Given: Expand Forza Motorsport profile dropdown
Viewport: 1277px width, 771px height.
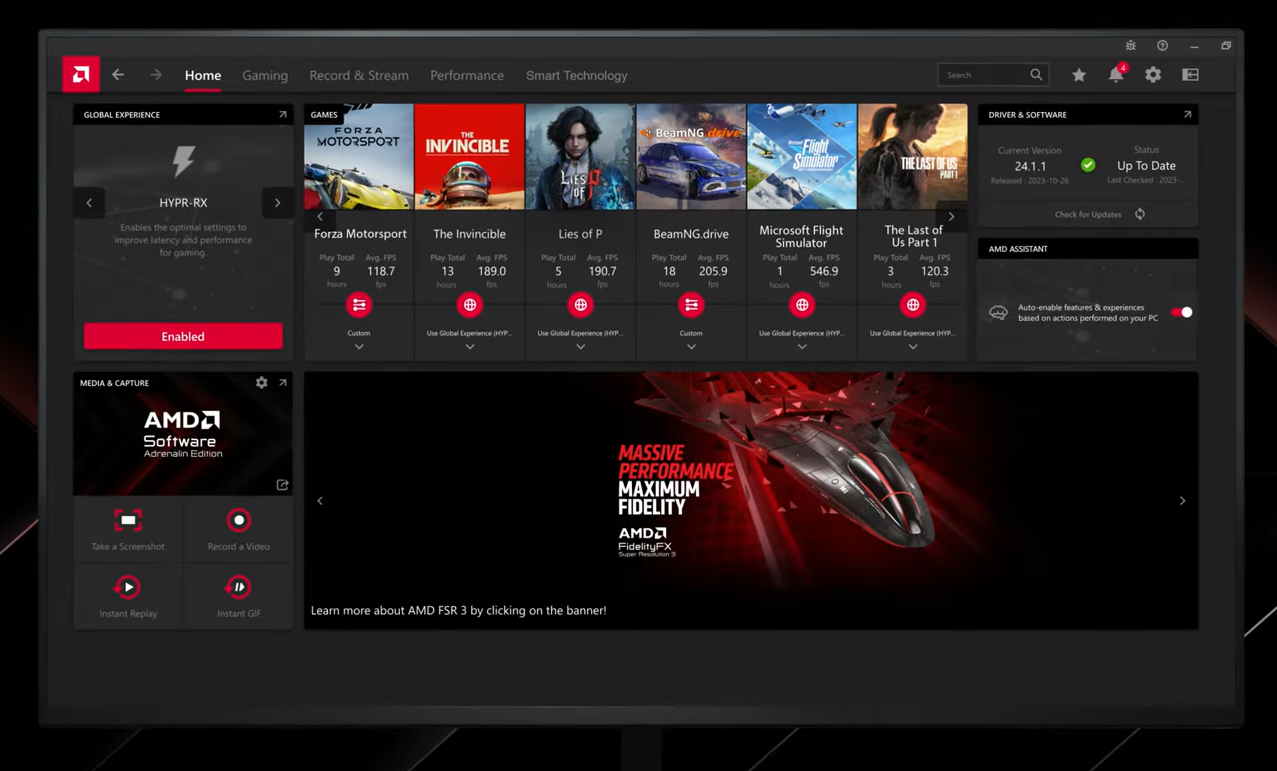Looking at the screenshot, I should coord(359,347).
